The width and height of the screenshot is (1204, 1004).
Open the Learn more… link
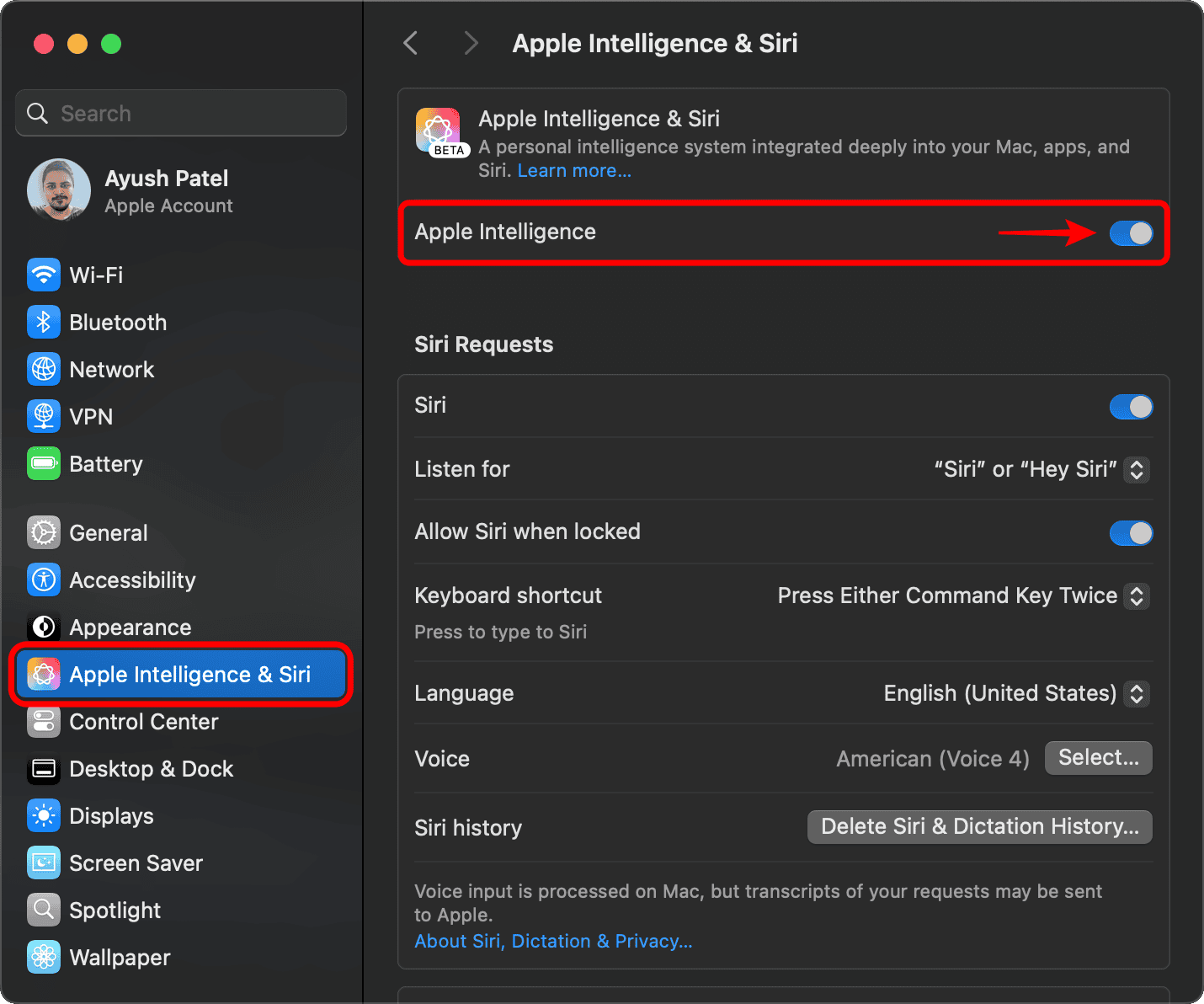coord(574,170)
